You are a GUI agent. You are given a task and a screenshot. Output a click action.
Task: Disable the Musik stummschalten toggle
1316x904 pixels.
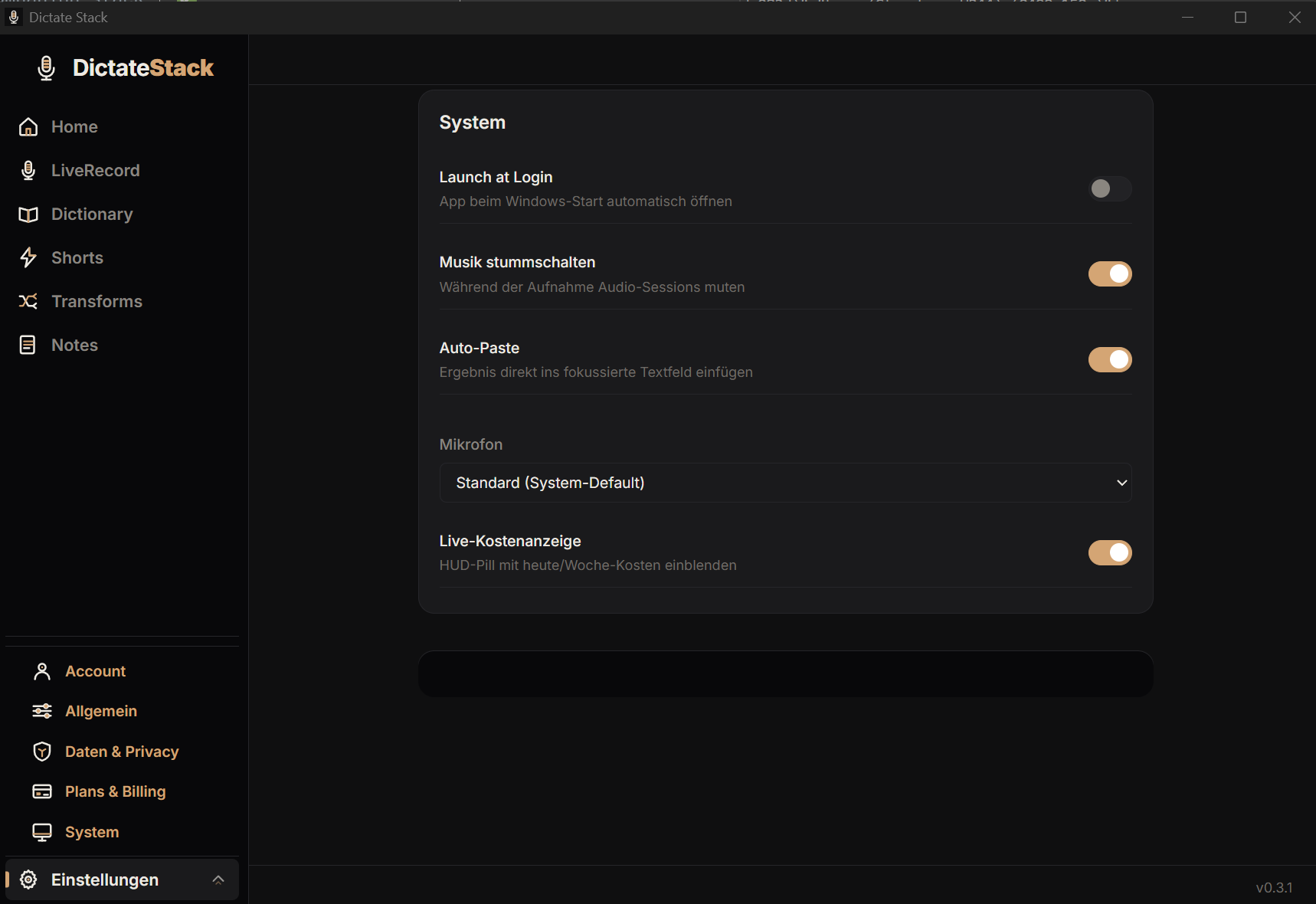(x=1110, y=273)
